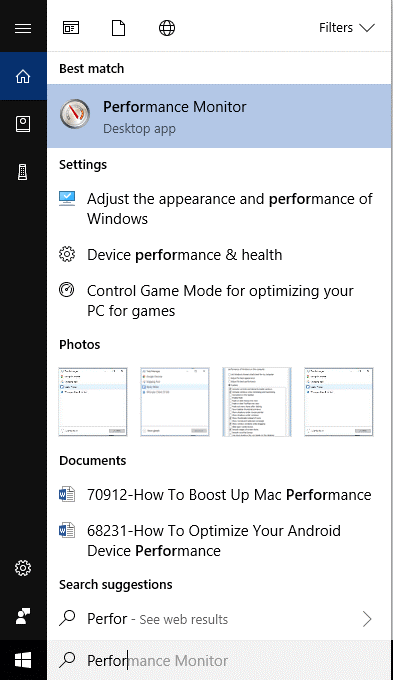The height and width of the screenshot is (680, 393).
Task: Filter results by Documents icon
Action: [x=118, y=28]
